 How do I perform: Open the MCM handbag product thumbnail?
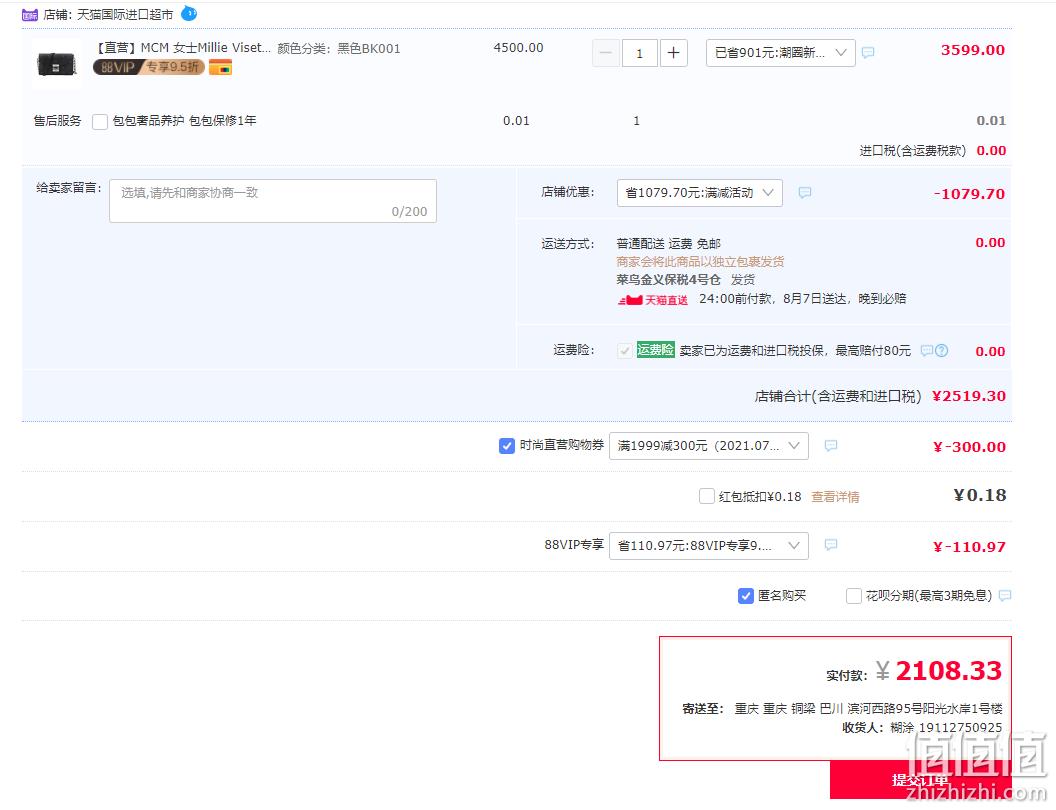click(57, 64)
